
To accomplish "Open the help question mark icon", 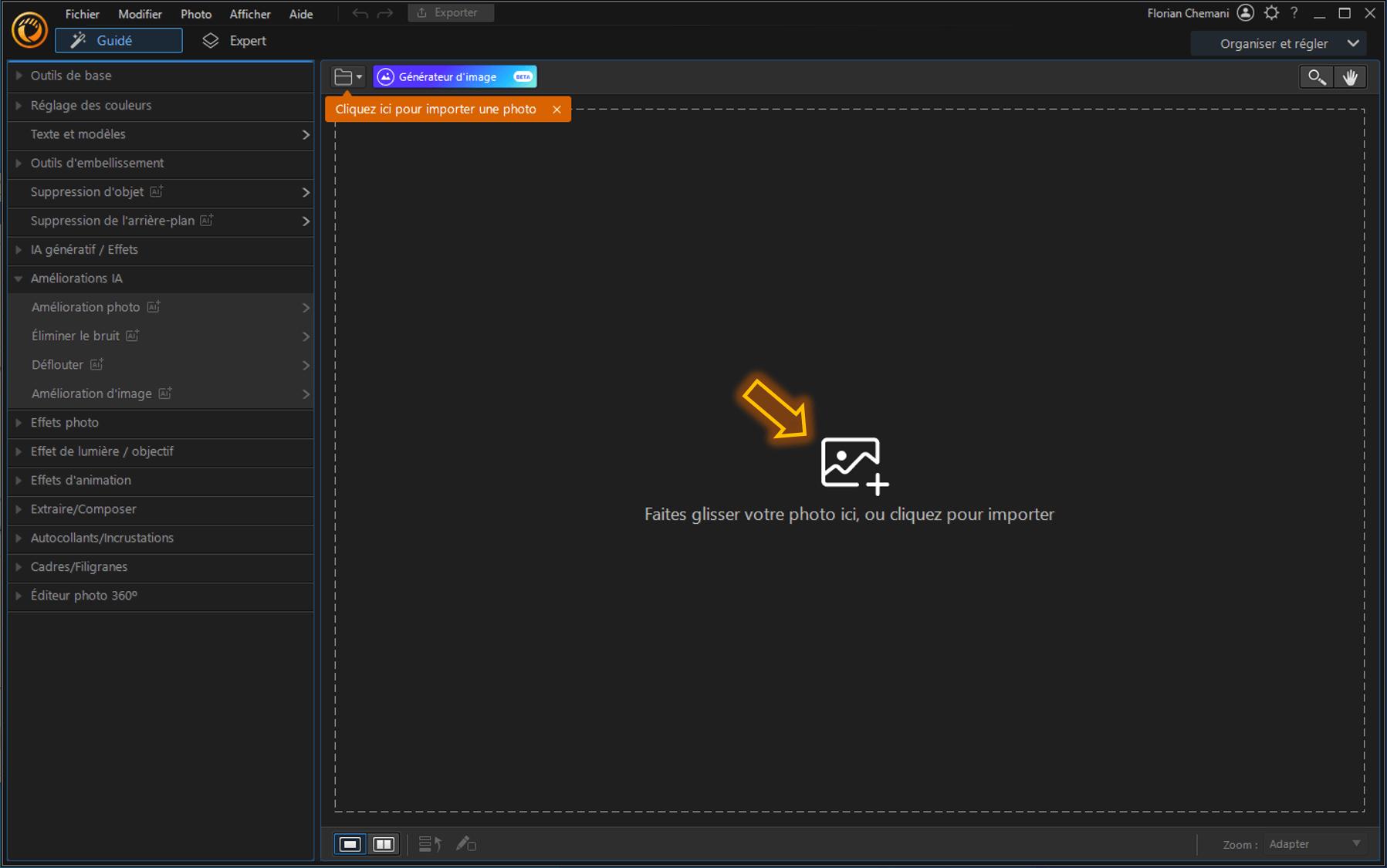I will pyautogui.click(x=1294, y=12).
